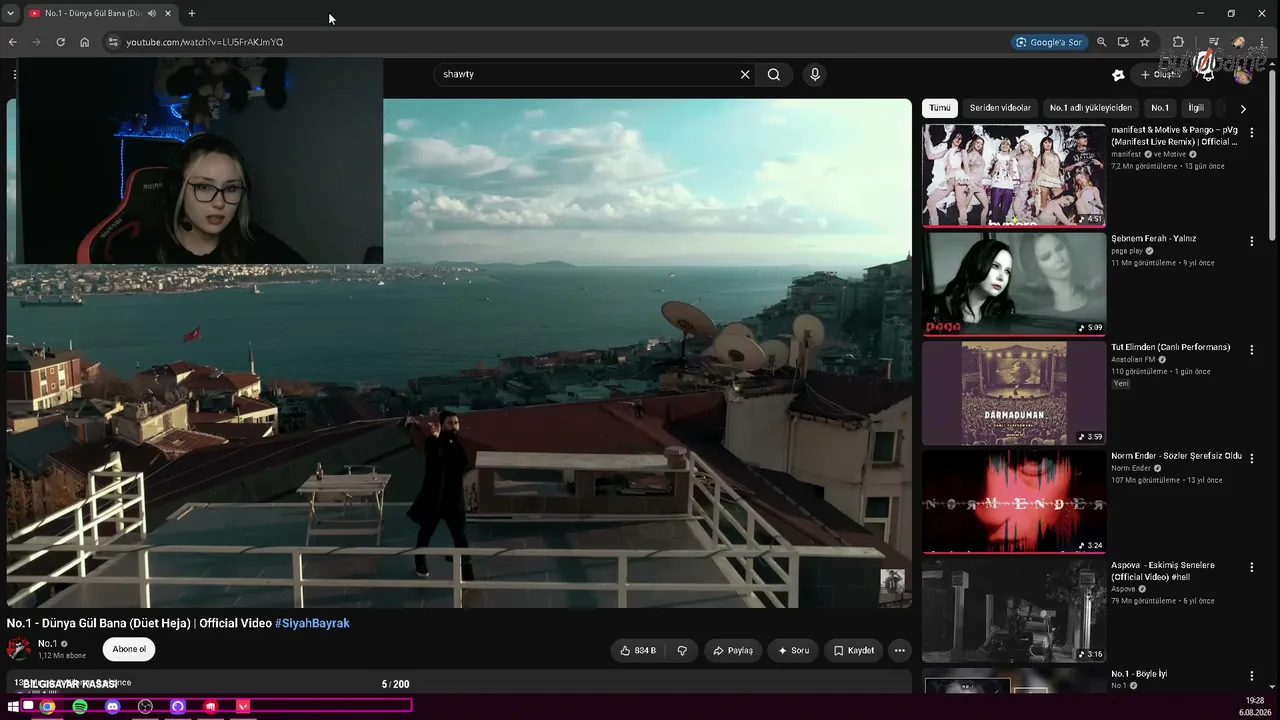Open the No.1 channel name link

[x=47, y=644]
